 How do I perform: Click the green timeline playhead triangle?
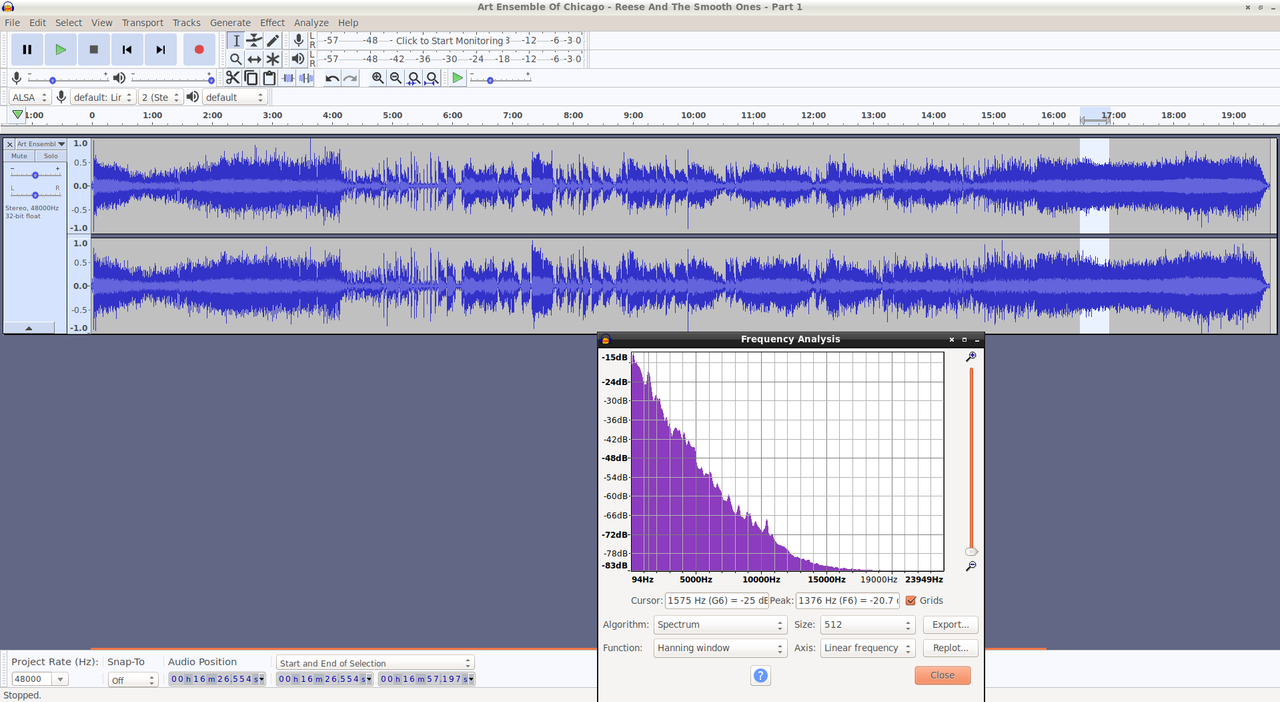point(17,116)
